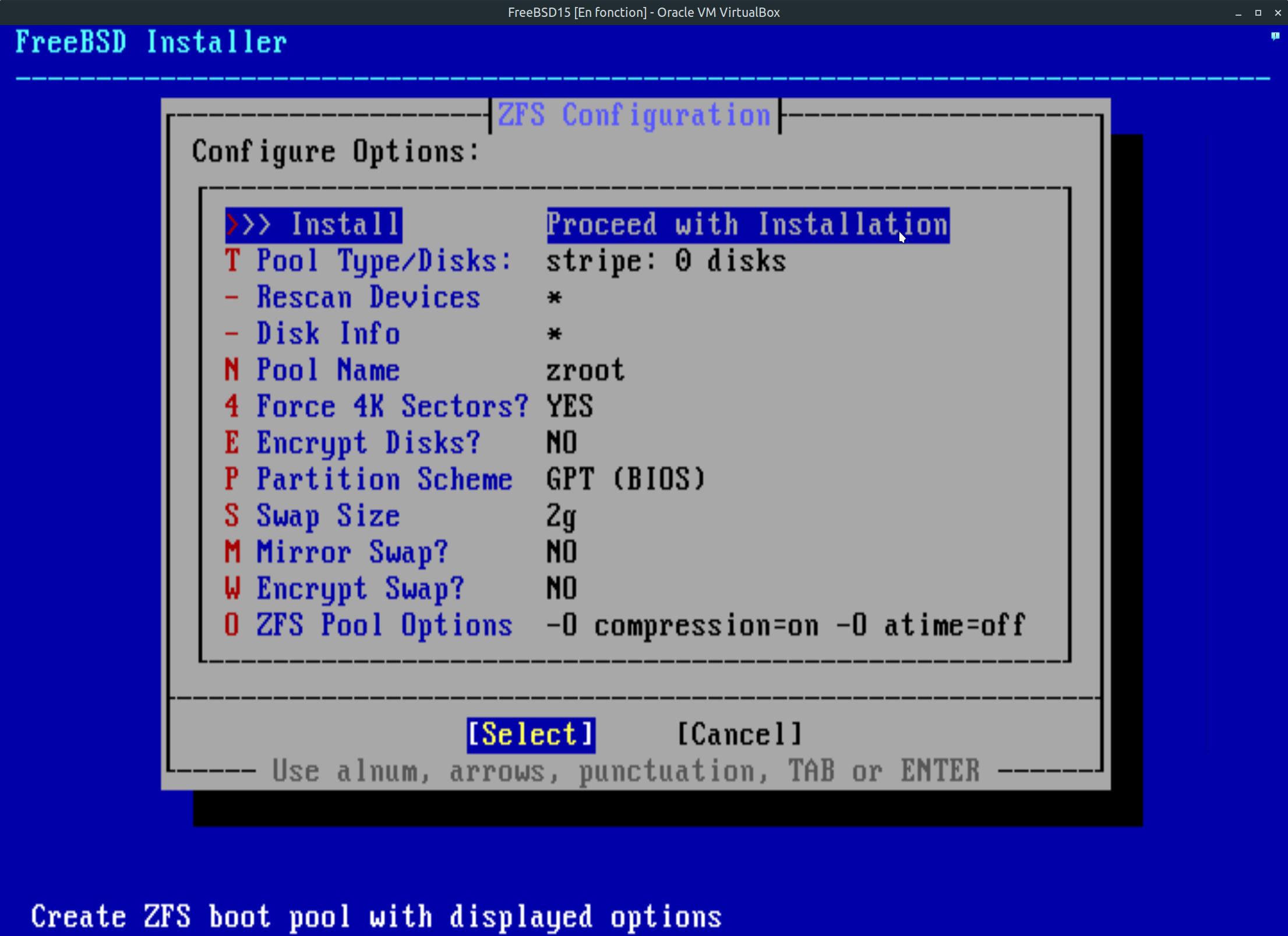Viewport: 1288px width, 936px height.
Task: Choose Rescan Devices entry
Action: pyautogui.click(x=368, y=298)
